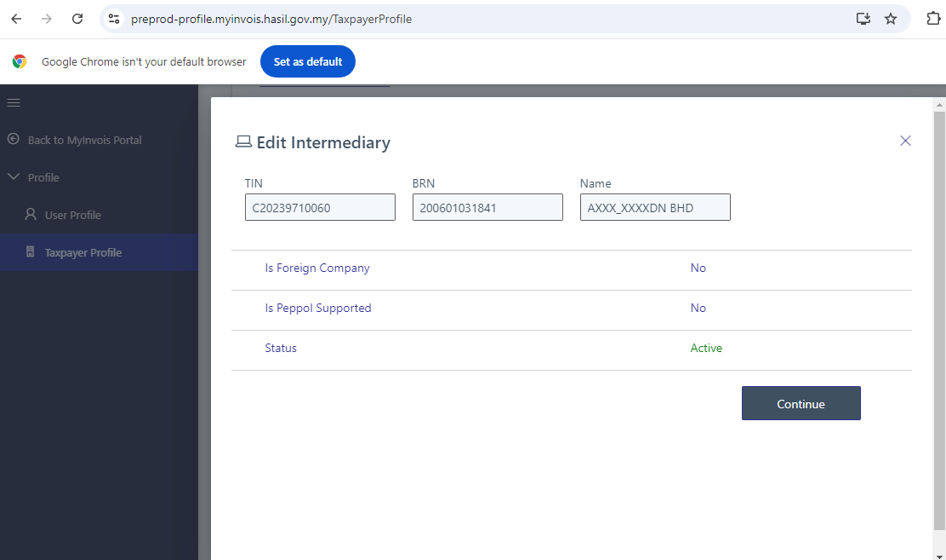946x560 pixels.
Task: Close the Edit Intermediary dialog
Action: tap(905, 141)
